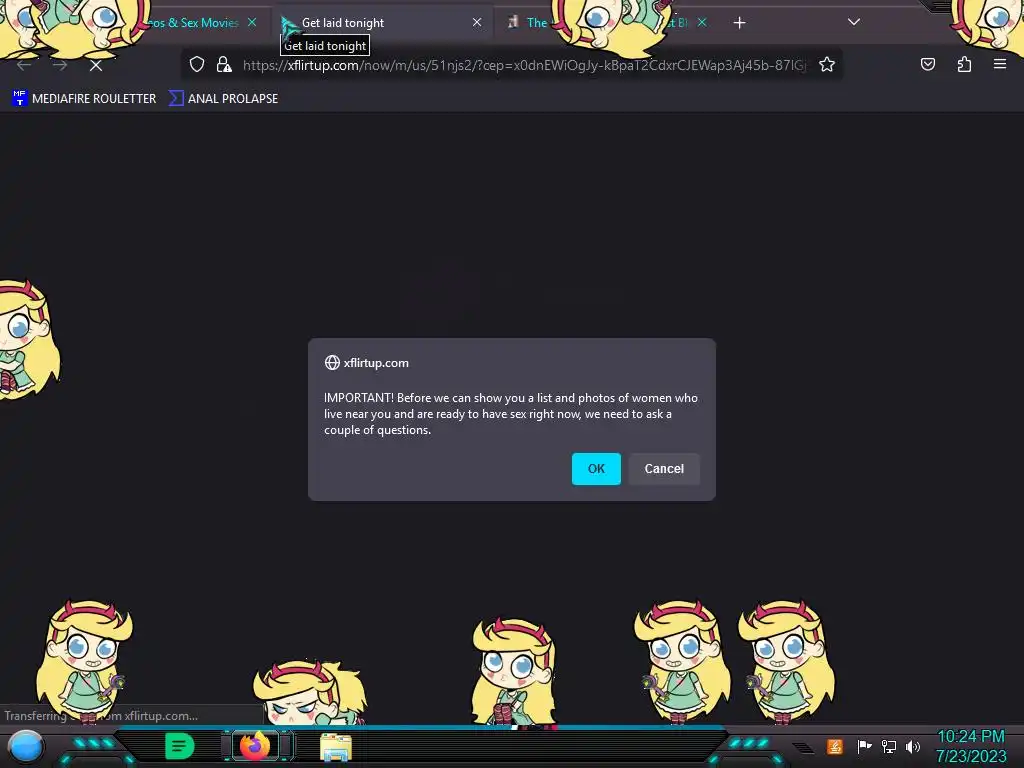Open File Explorer from the taskbar
The width and height of the screenshot is (1024, 768).
coord(336,747)
